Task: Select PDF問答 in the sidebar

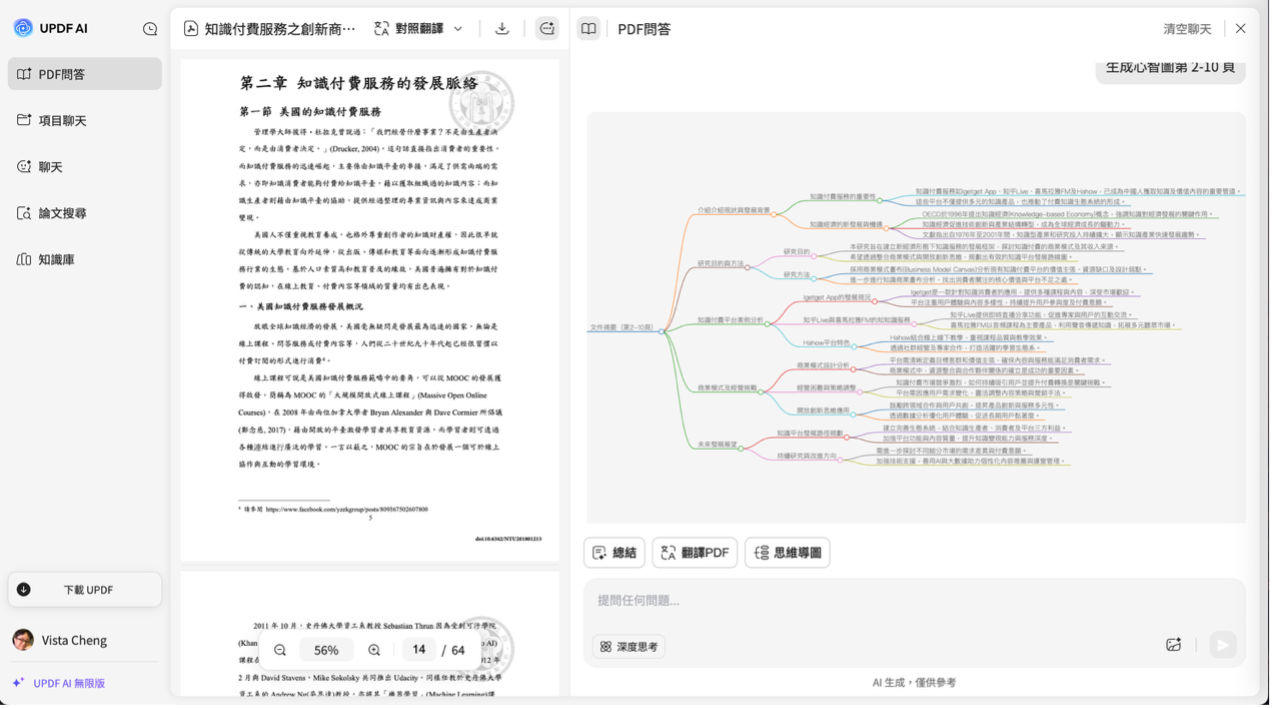Action: [x=85, y=74]
